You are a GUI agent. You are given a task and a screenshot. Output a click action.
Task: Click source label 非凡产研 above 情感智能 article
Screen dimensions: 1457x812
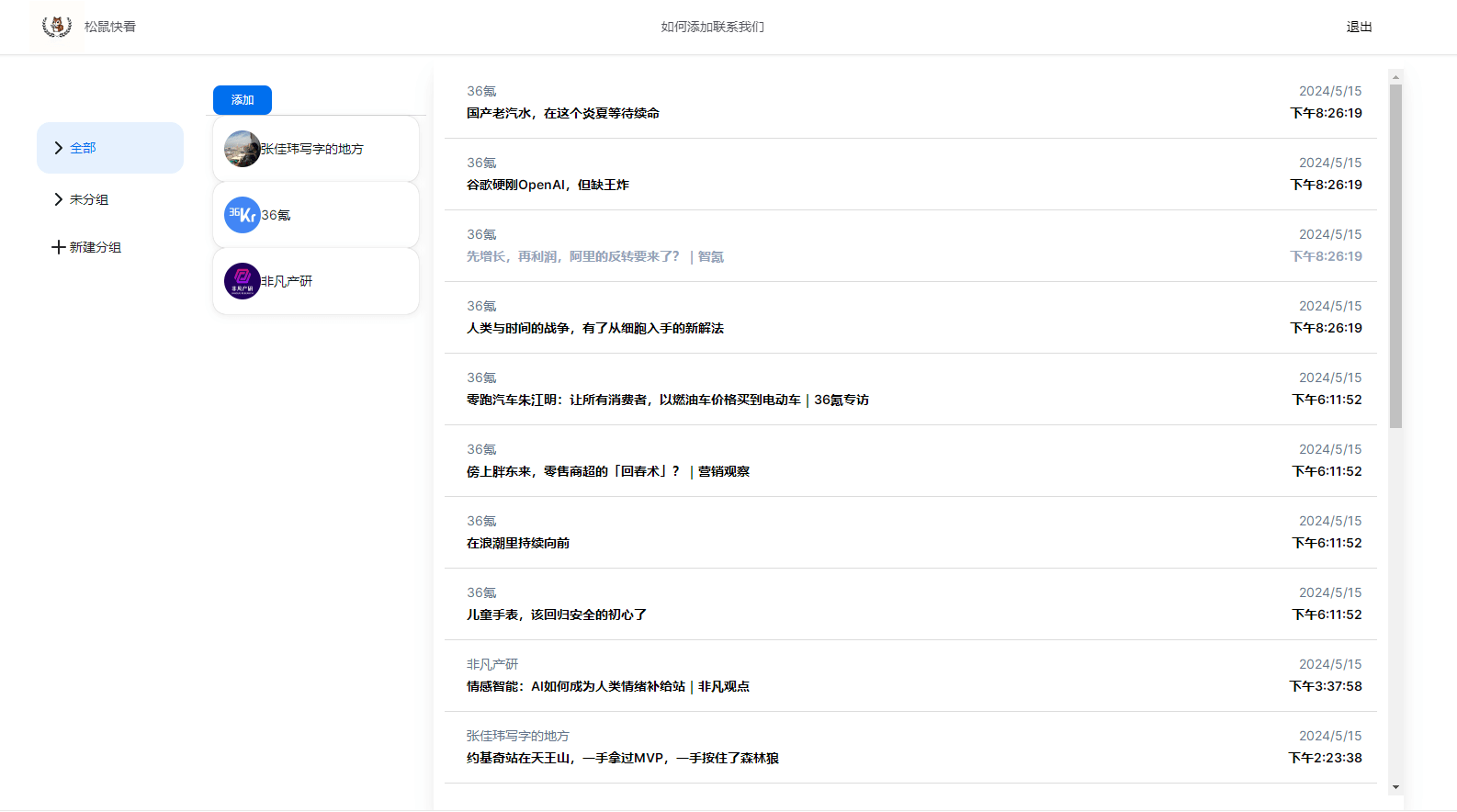[x=492, y=664]
